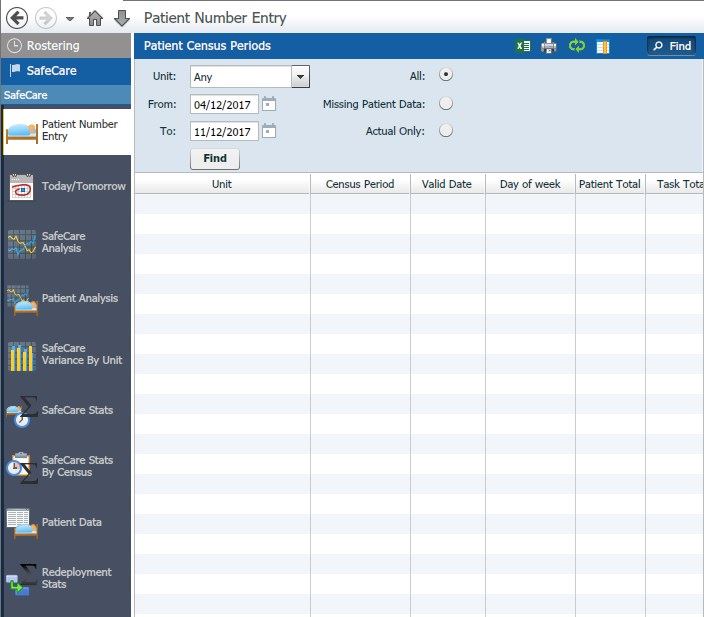Click the Find button under dates

(215, 159)
